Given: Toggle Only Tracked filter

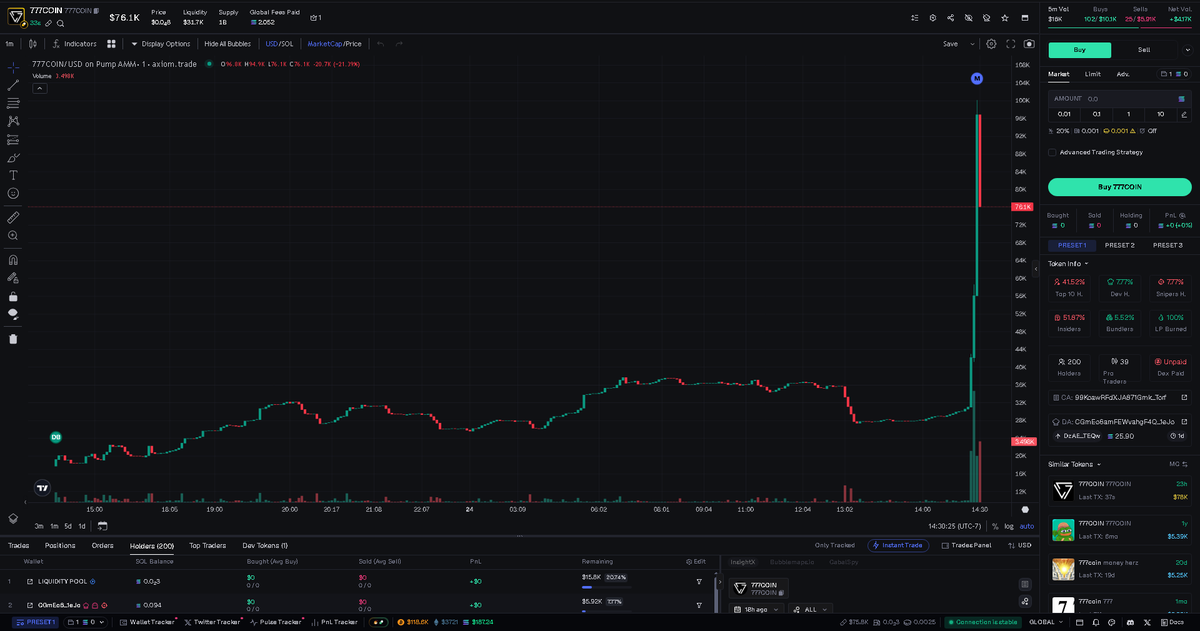Looking at the screenshot, I should pyautogui.click(x=835, y=545).
